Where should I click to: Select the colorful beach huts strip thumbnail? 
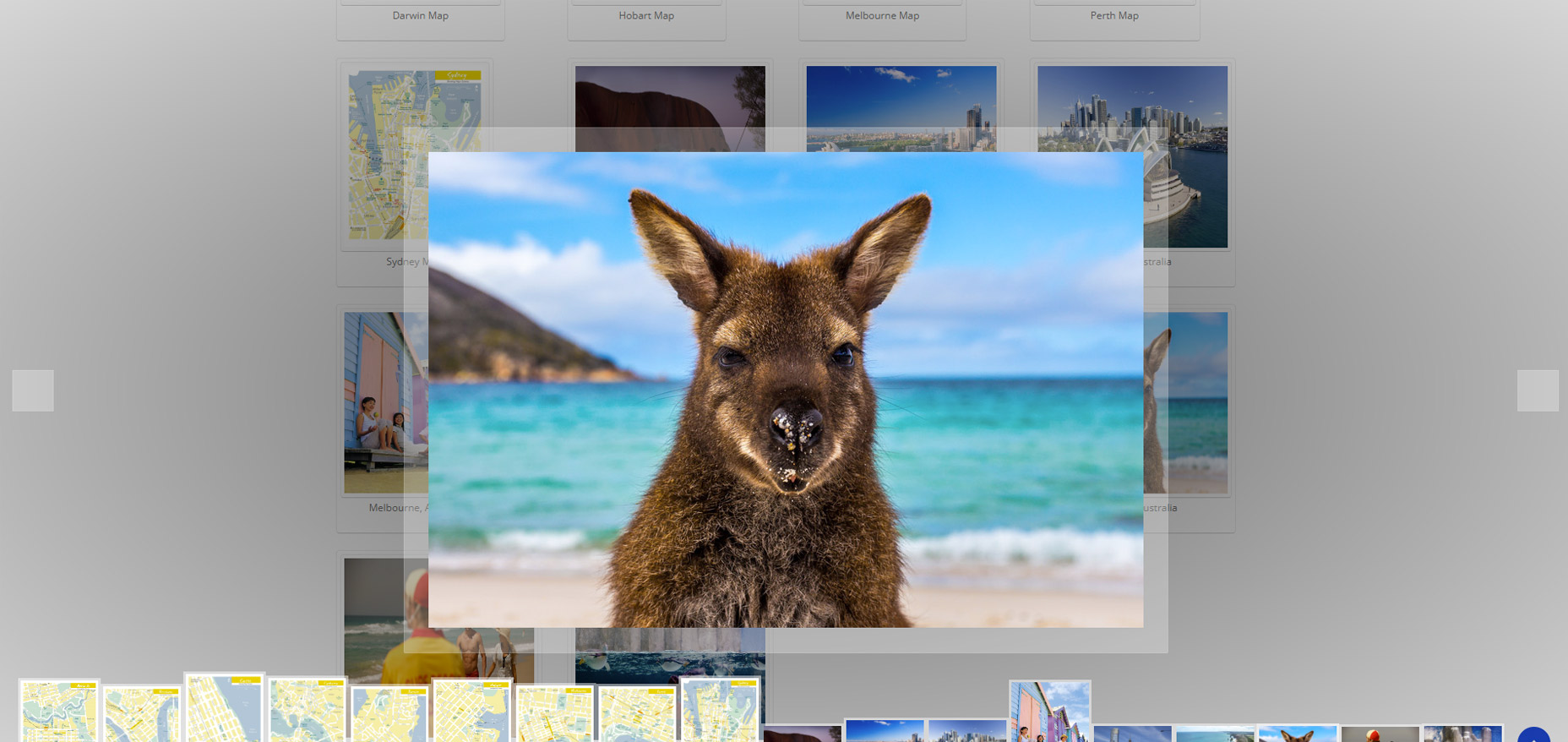(x=1050, y=712)
